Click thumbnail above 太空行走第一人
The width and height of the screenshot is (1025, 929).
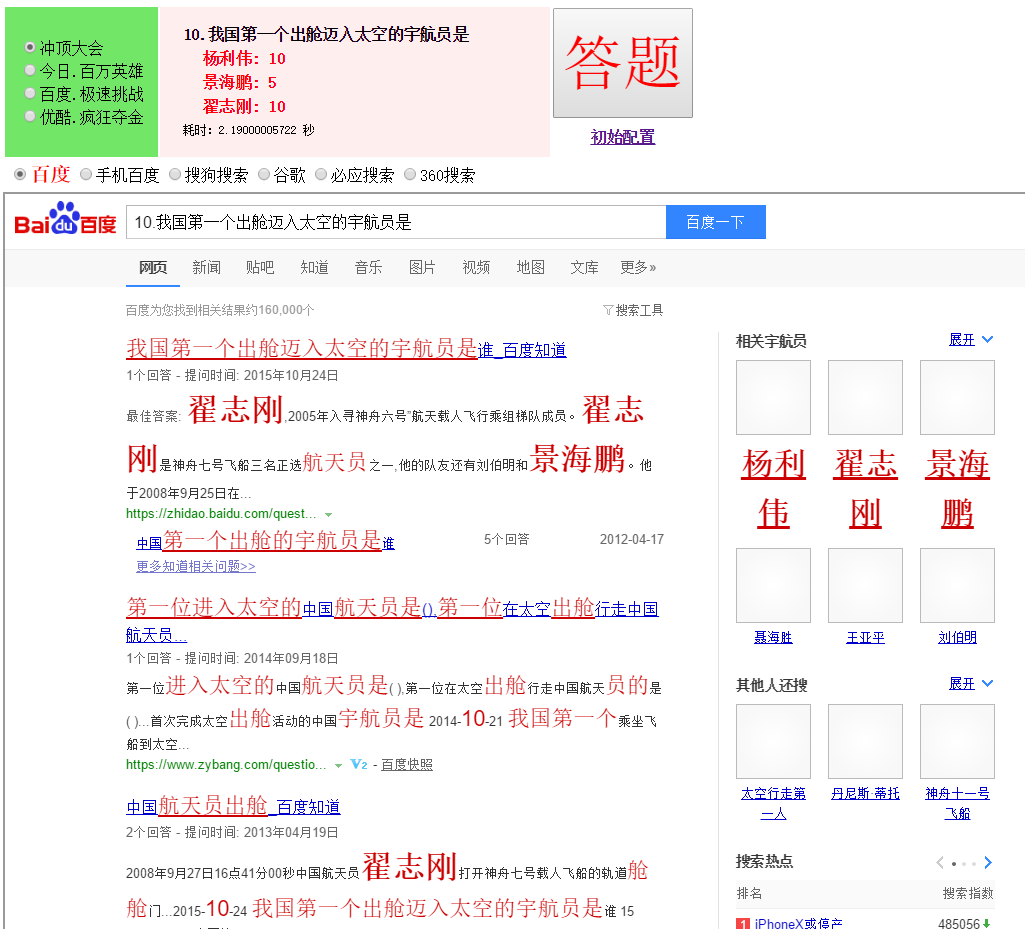point(773,741)
